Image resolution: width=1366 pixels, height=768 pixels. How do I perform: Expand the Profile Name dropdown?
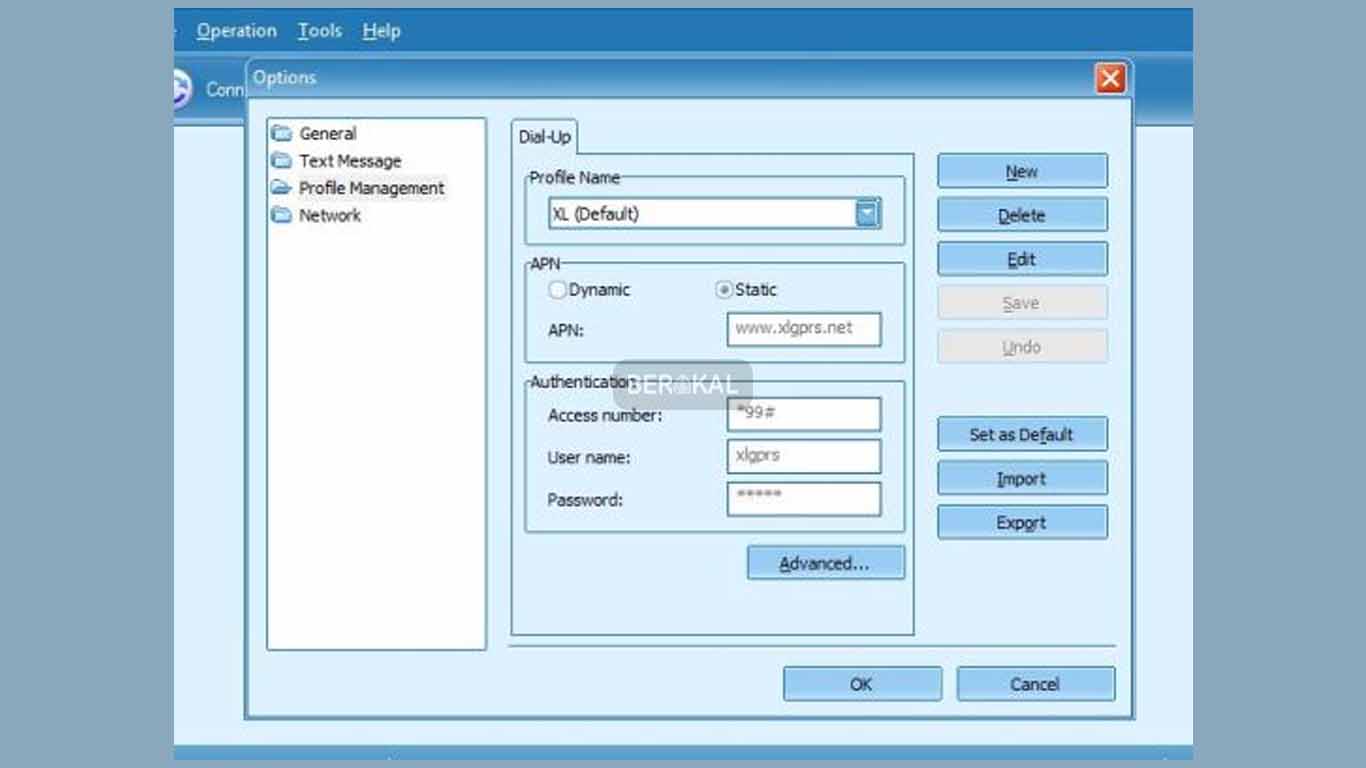click(867, 213)
